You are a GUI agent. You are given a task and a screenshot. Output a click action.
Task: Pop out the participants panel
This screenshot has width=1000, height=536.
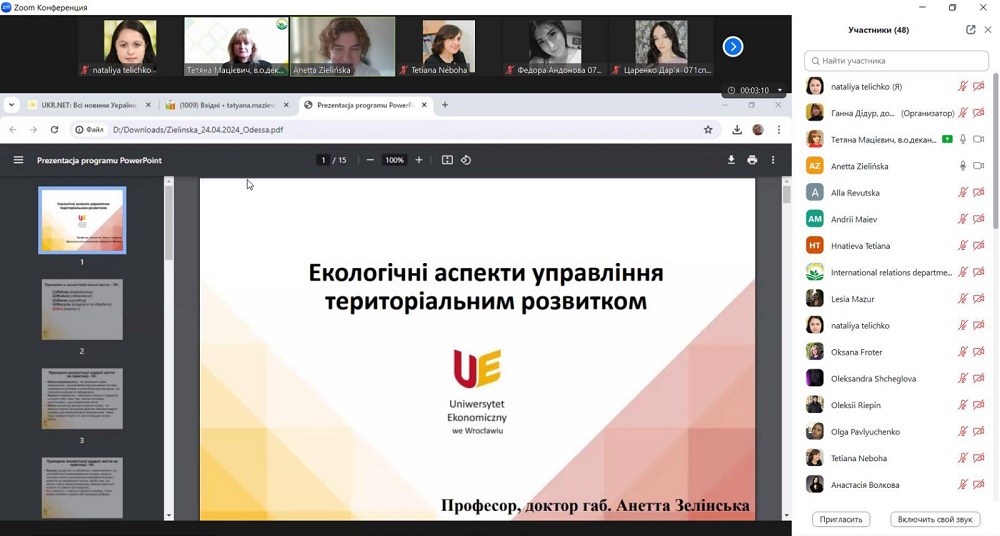[970, 30]
